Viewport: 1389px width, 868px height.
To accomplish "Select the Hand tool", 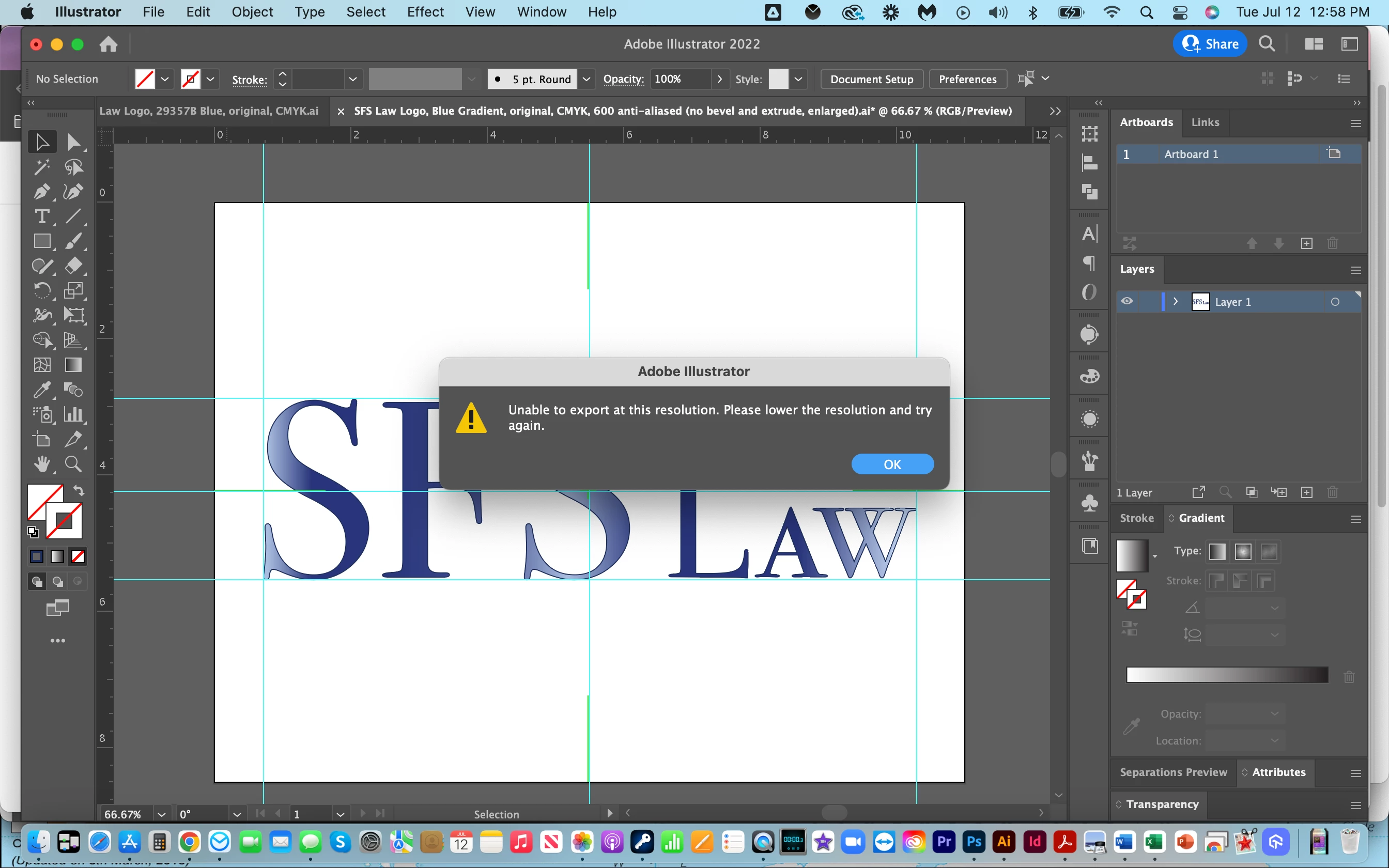I will (41, 464).
